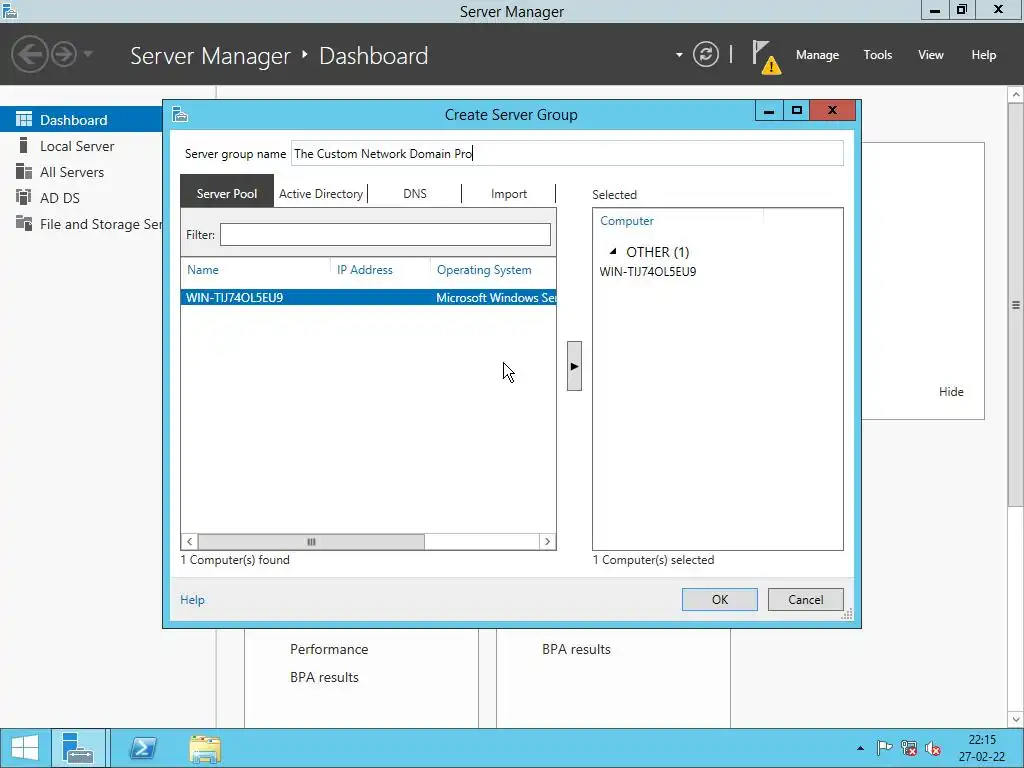
Task: Open the Tools menu
Action: point(877,55)
